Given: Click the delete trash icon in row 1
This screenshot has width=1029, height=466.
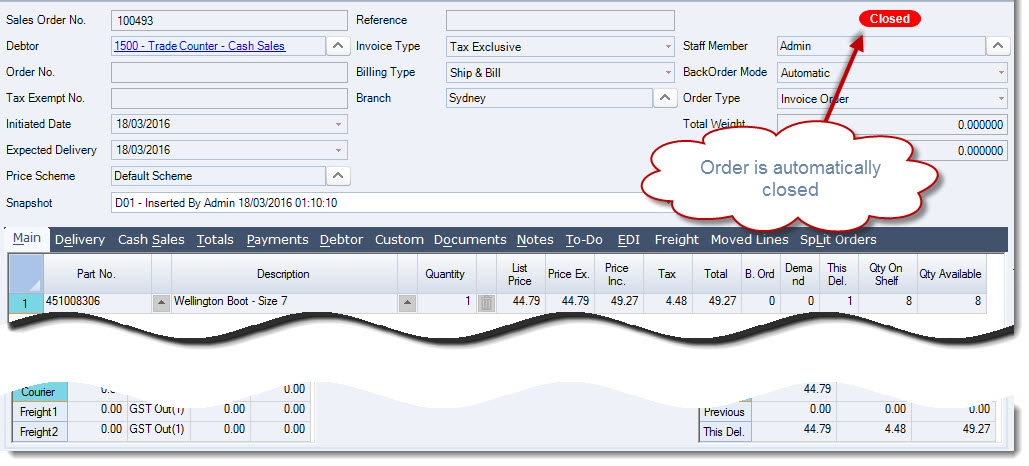Looking at the screenshot, I should point(486,303).
